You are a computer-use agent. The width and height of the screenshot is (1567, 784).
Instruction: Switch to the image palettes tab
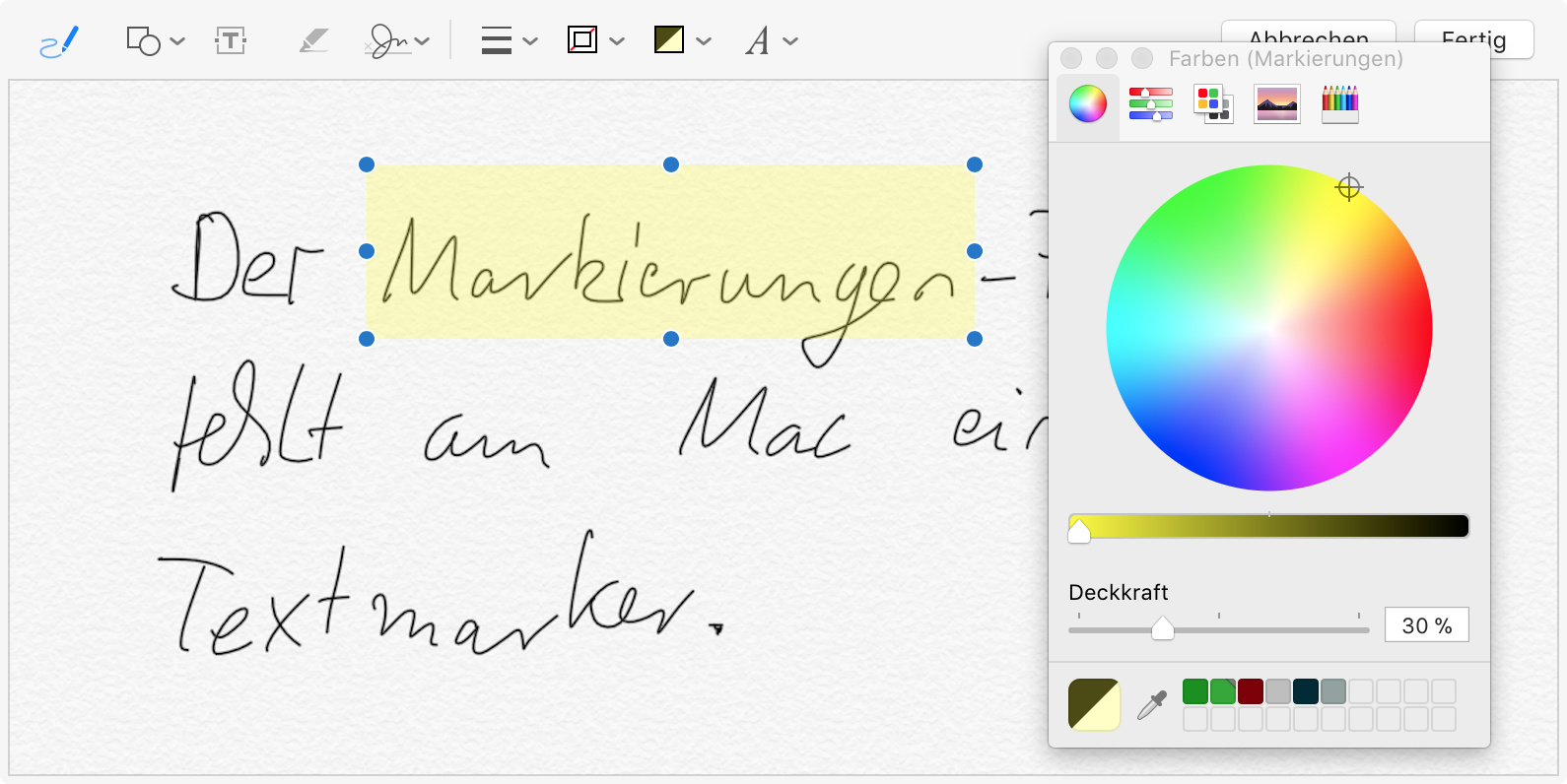click(1276, 103)
